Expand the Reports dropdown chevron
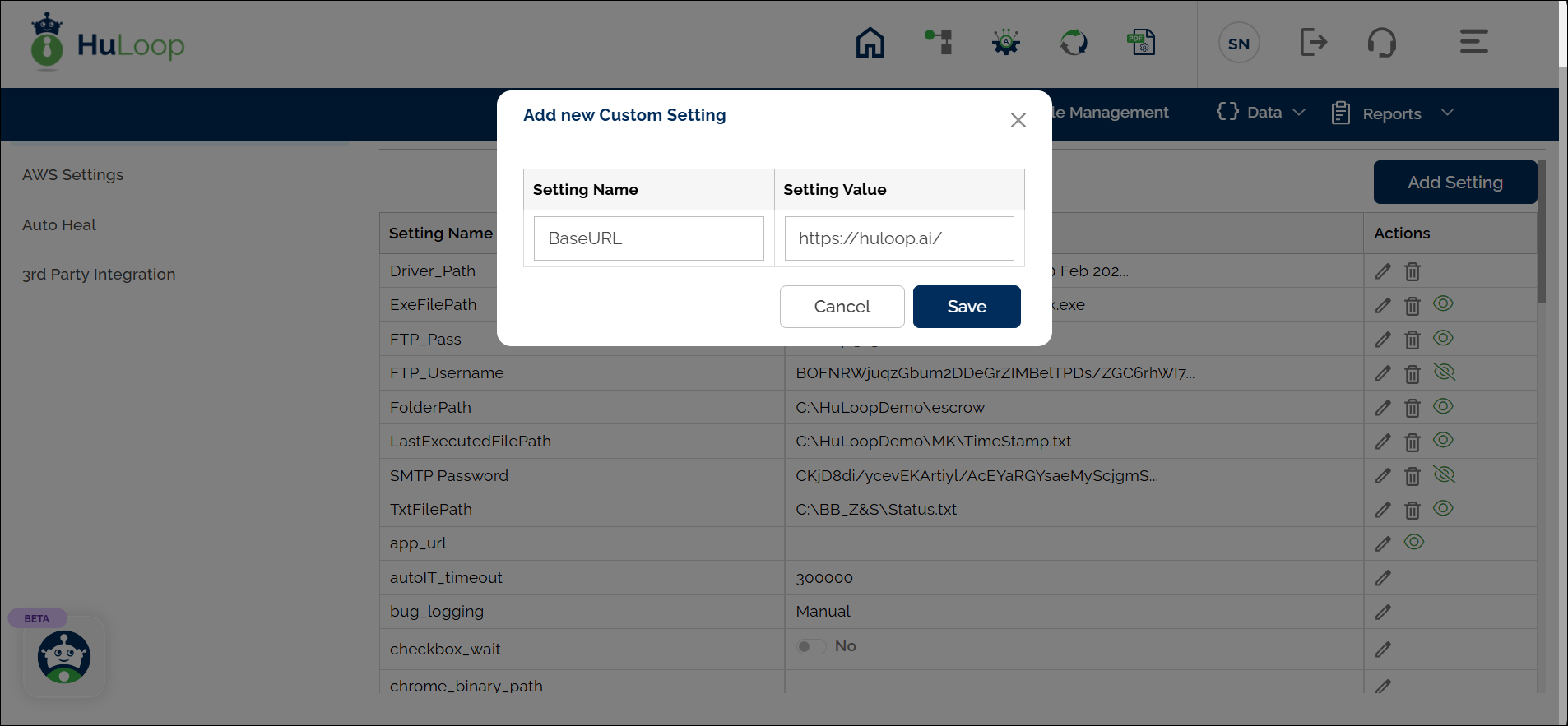This screenshot has height=726, width=1568. [x=1447, y=113]
